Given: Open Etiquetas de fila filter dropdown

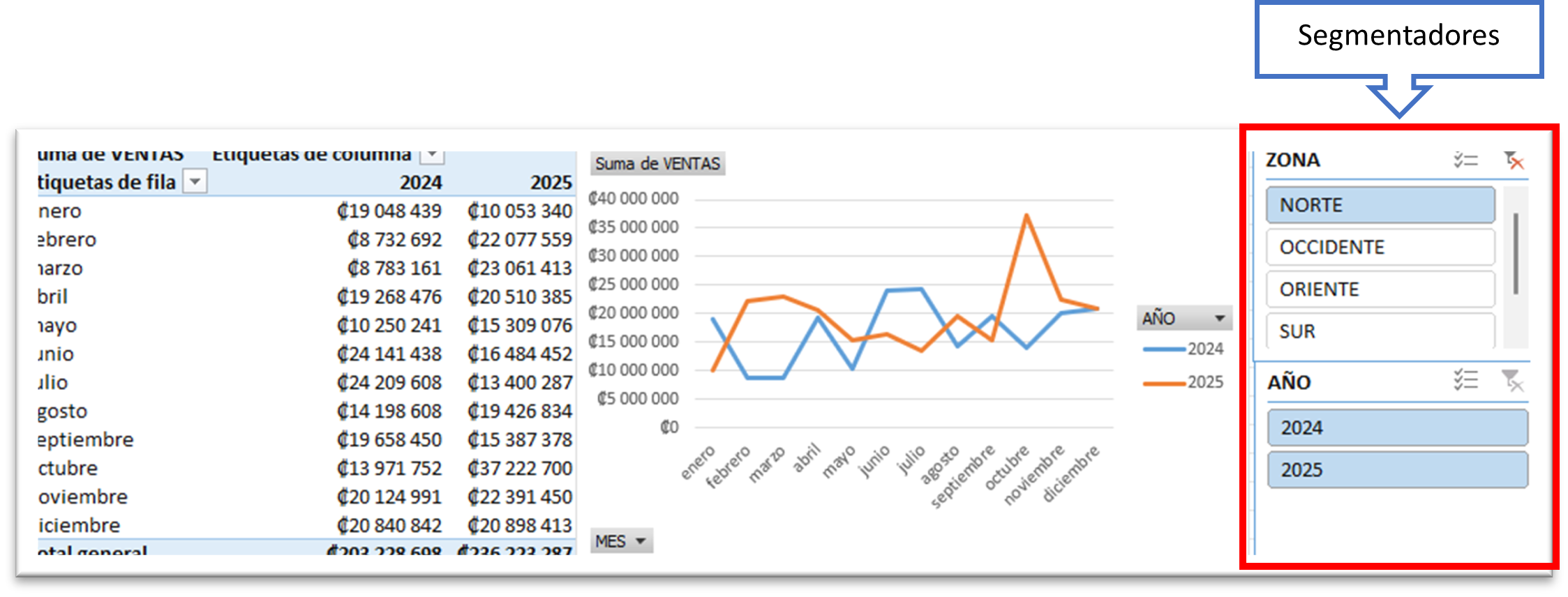Looking at the screenshot, I should pos(195,182).
